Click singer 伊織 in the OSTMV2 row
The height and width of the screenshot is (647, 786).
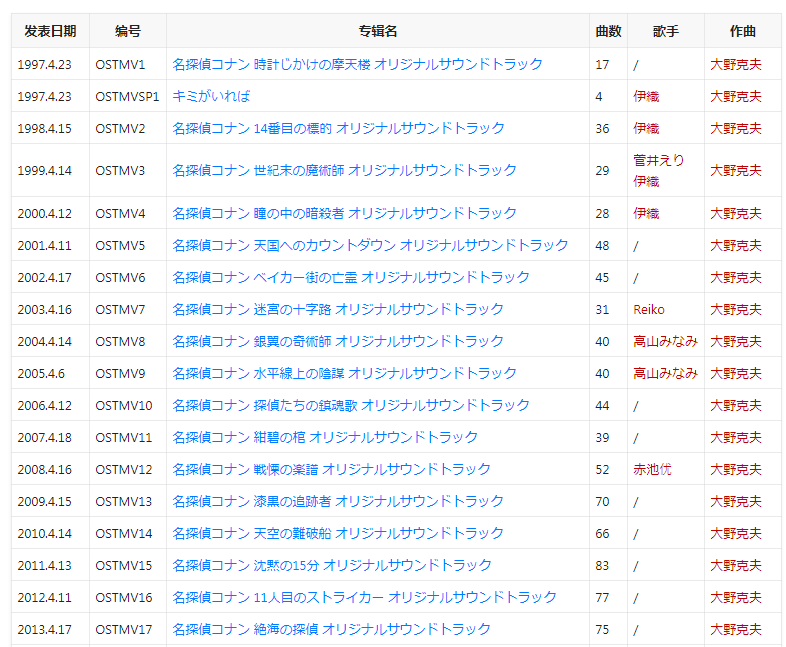[x=646, y=128]
